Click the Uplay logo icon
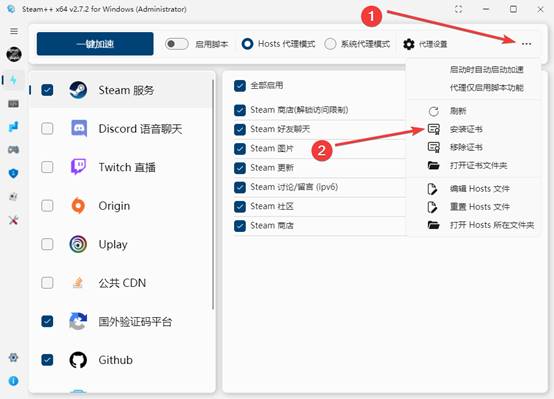 [78, 244]
